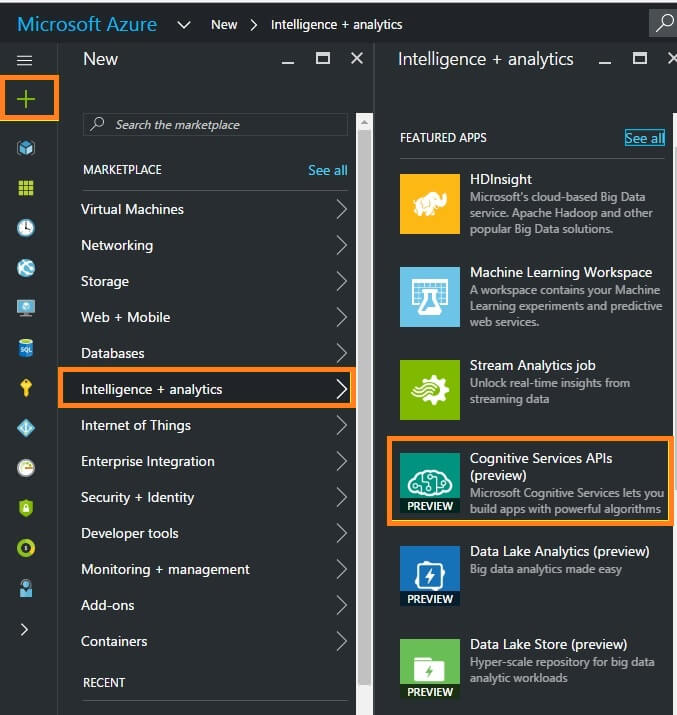Click the Stream Analytics job gear icon
Image resolution: width=677 pixels, height=715 pixels.
pyautogui.click(x=430, y=390)
